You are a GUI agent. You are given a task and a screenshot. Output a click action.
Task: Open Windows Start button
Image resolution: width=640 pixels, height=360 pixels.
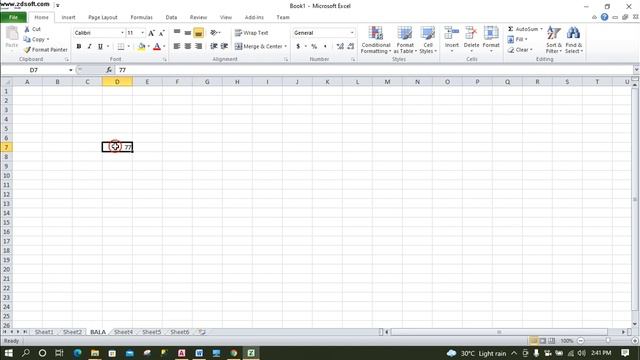pyautogui.click(x=8, y=353)
